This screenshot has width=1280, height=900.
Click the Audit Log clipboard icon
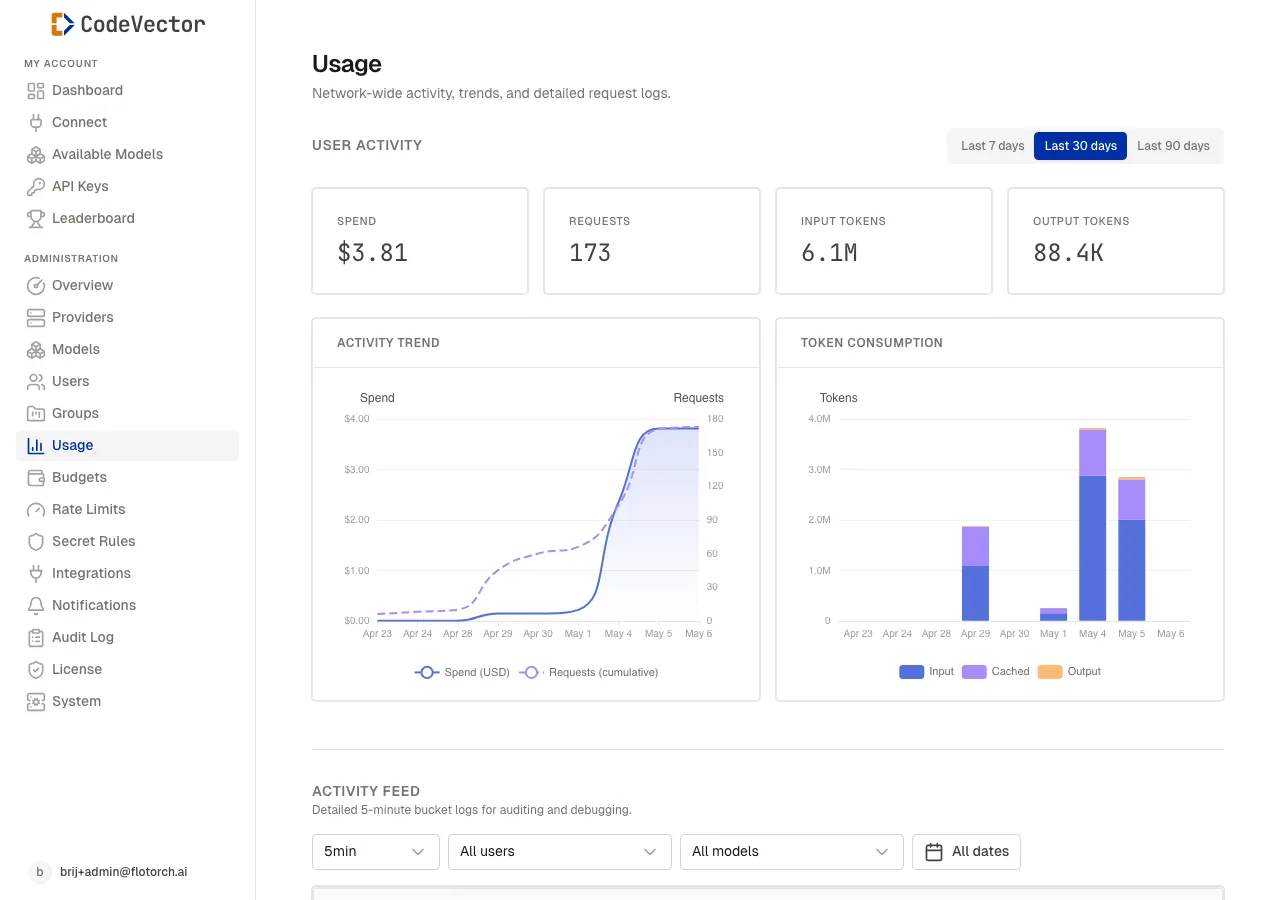[x=36, y=637]
